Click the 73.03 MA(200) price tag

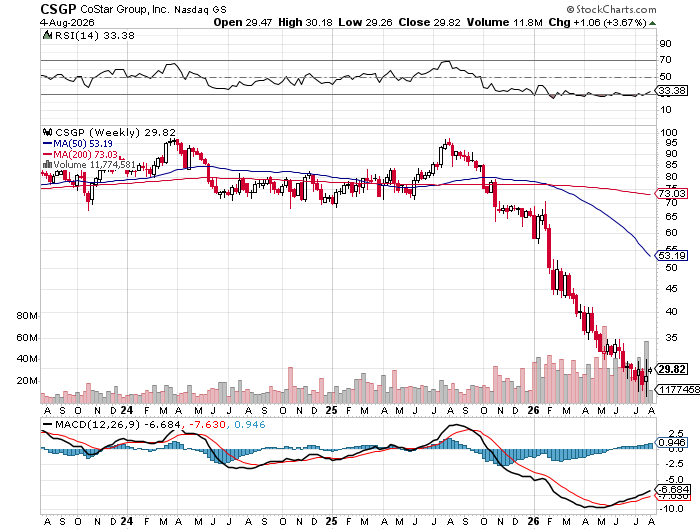[672, 193]
